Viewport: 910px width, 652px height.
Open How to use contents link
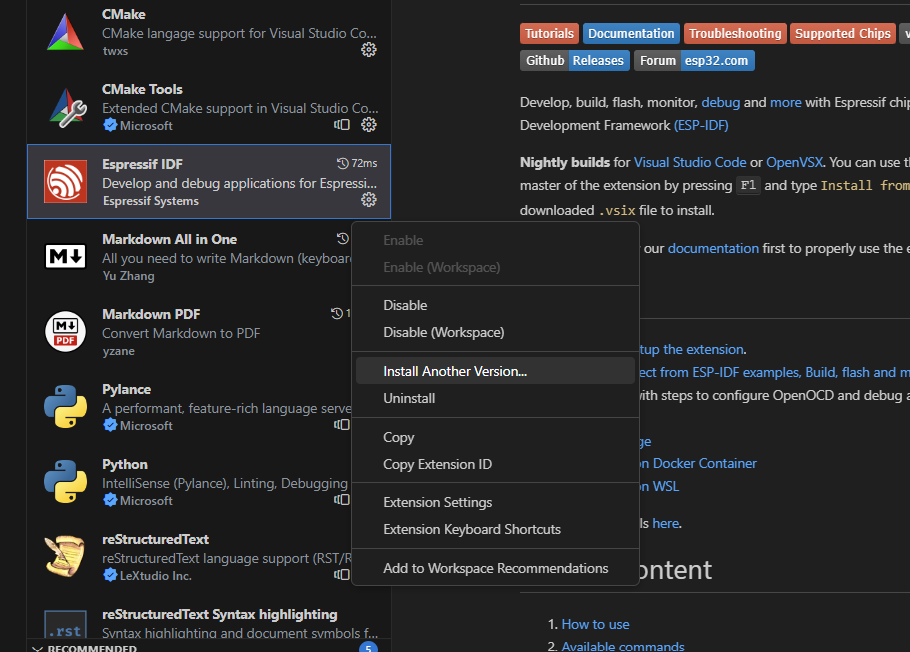595,624
